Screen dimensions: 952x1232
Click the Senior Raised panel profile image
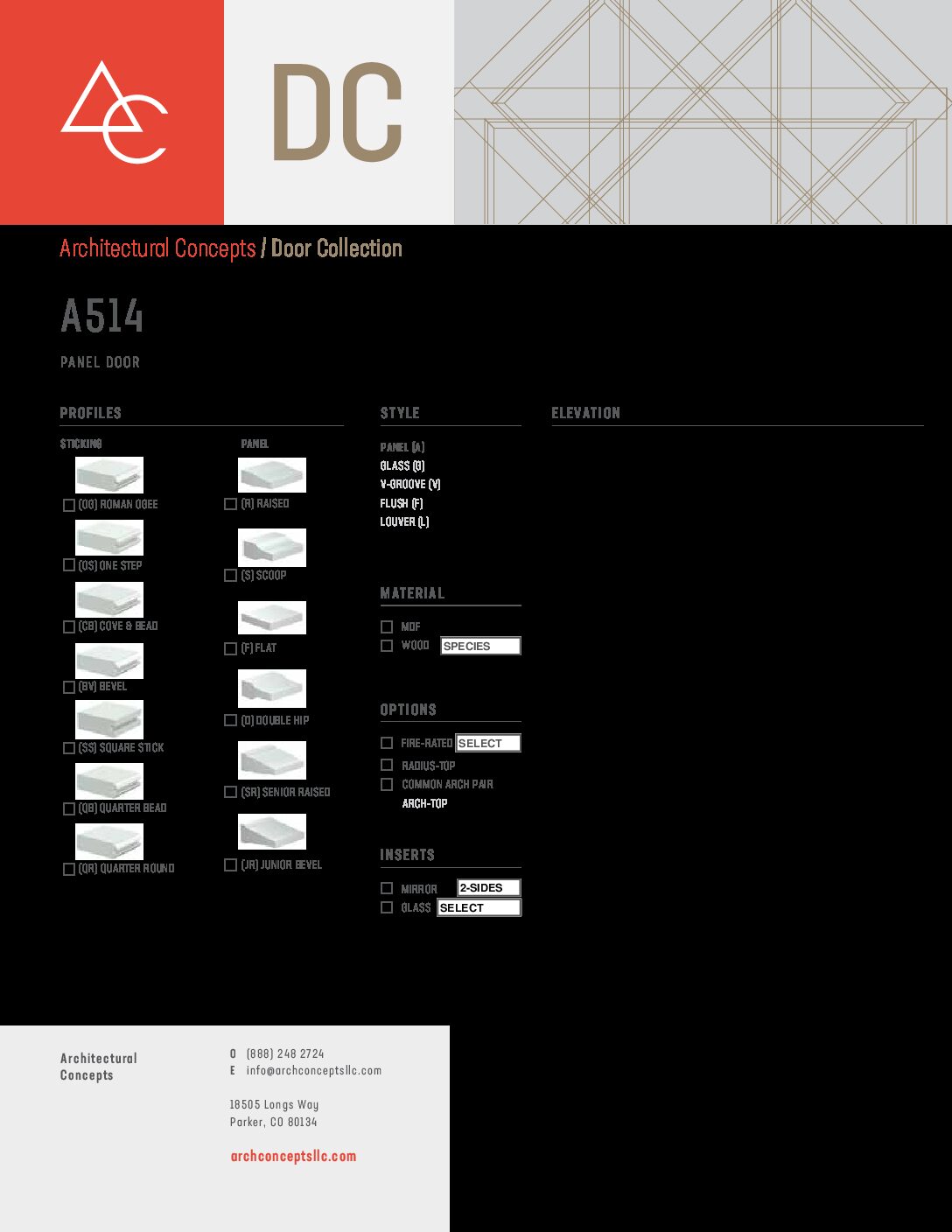272,760
